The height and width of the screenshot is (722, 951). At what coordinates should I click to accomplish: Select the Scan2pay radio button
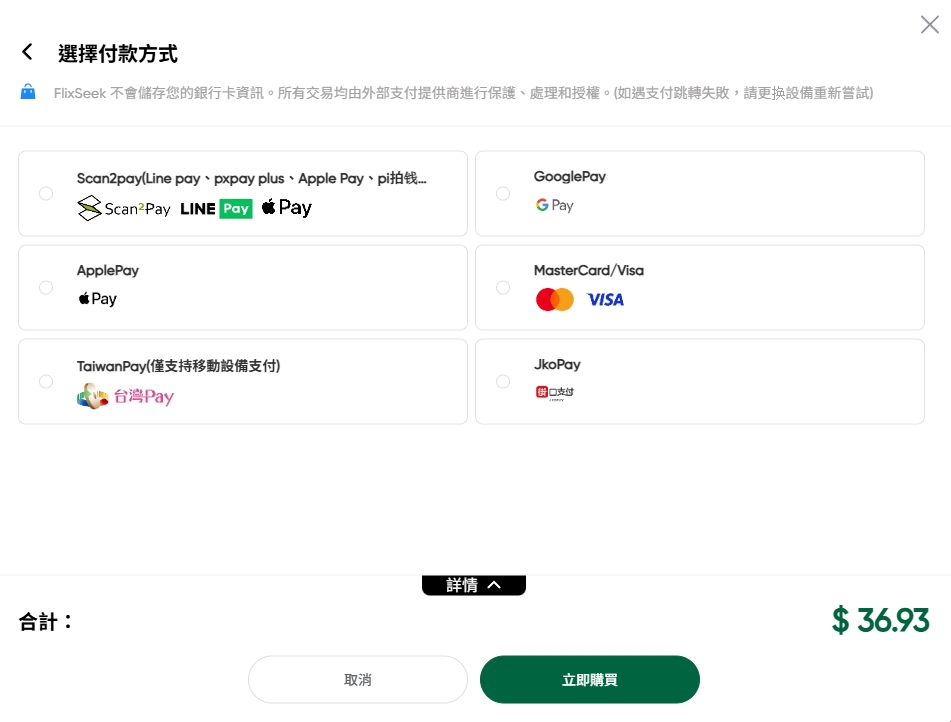coord(46,194)
